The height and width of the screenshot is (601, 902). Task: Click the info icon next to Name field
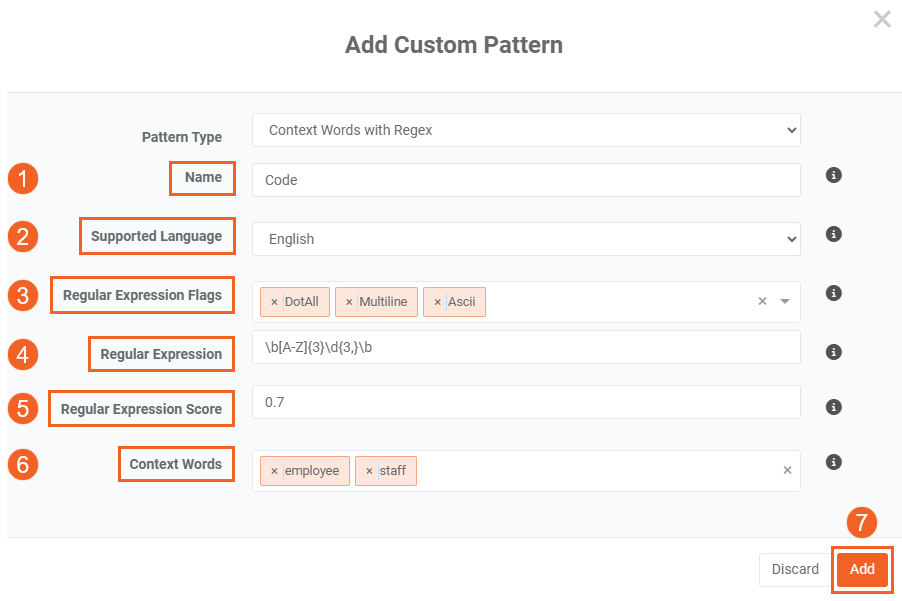click(x=833, y=175)
